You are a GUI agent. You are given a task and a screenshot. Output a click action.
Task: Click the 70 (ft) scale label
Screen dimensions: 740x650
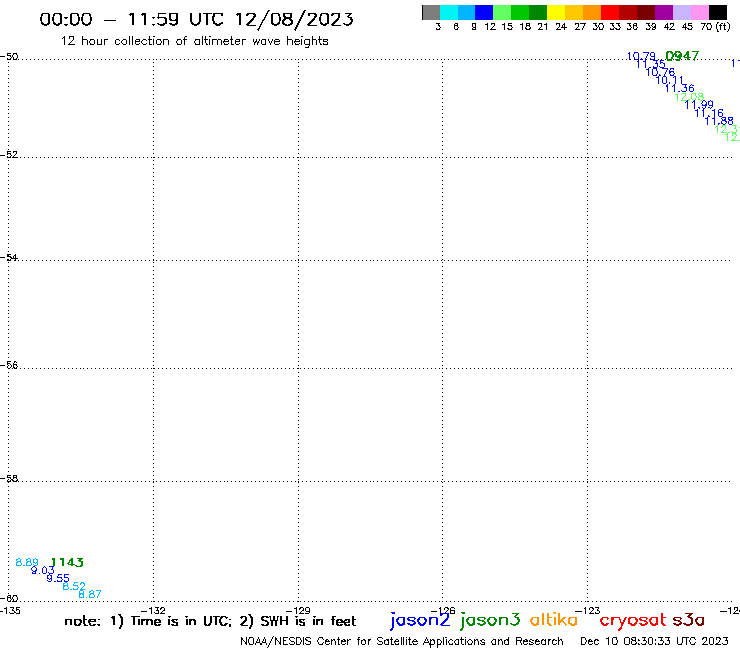(715, 27)
